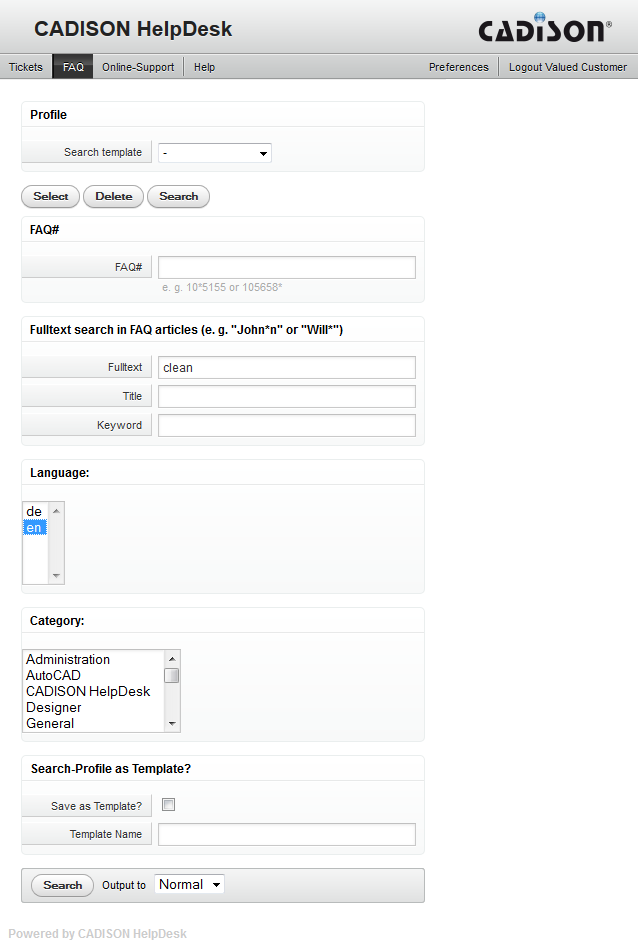This screenshot has height=945, width=638.
Task: Click the Select button
Action: [x=51, y=196]
